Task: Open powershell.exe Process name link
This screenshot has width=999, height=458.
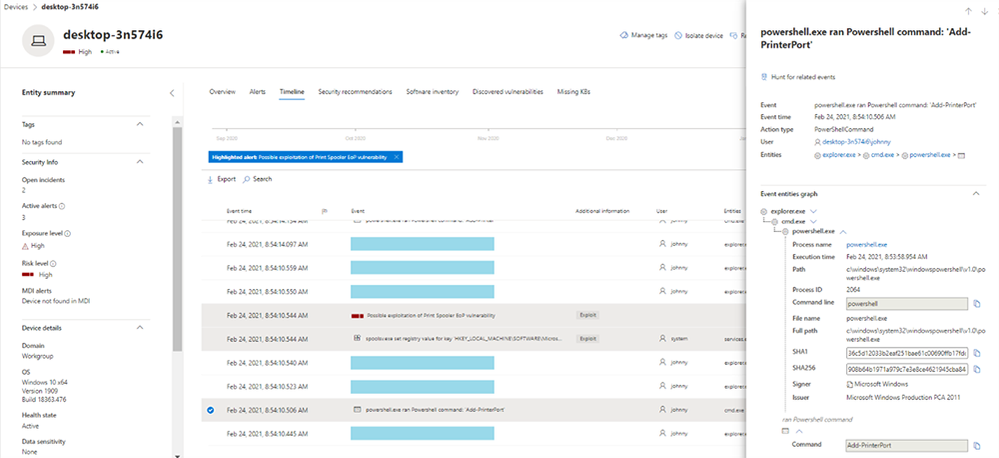Action: click(x=866, y=245)
